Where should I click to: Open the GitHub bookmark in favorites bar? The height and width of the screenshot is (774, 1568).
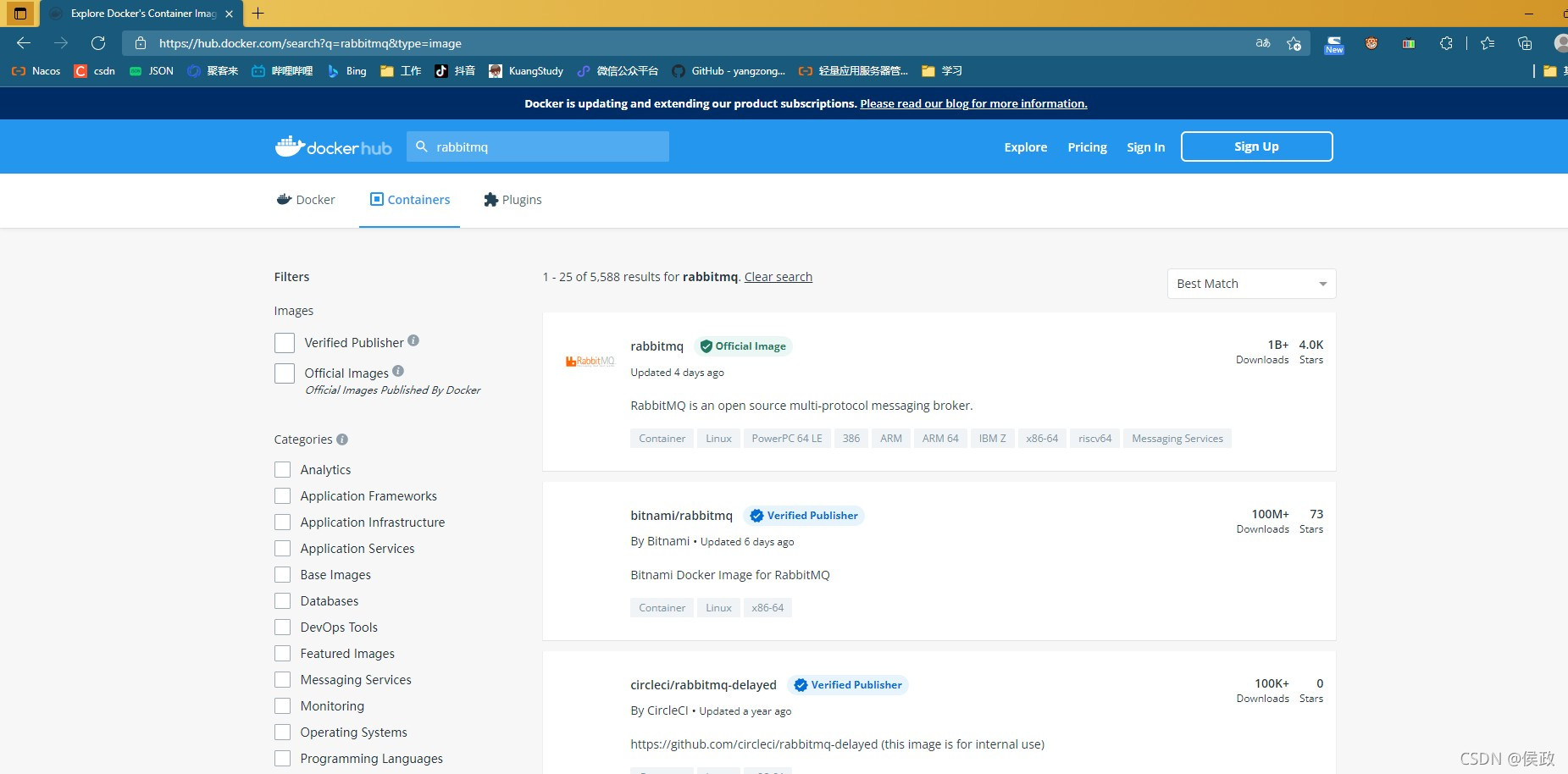(729, 71)
